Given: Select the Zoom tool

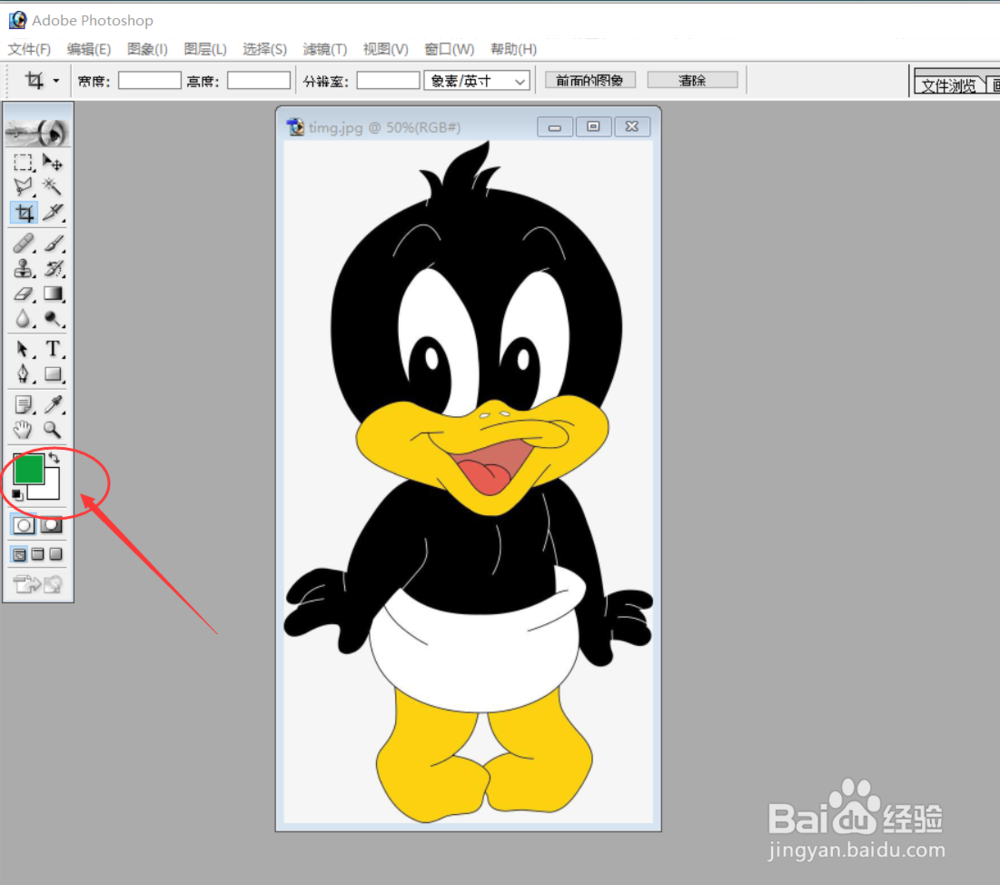Looking at the screenshot, I should (x=53, y=430).
